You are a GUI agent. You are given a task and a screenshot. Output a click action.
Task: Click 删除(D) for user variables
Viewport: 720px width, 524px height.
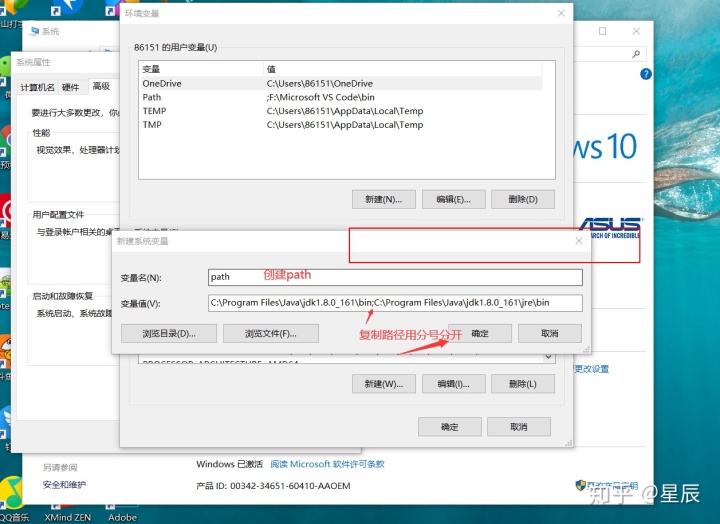click(523, 199)
